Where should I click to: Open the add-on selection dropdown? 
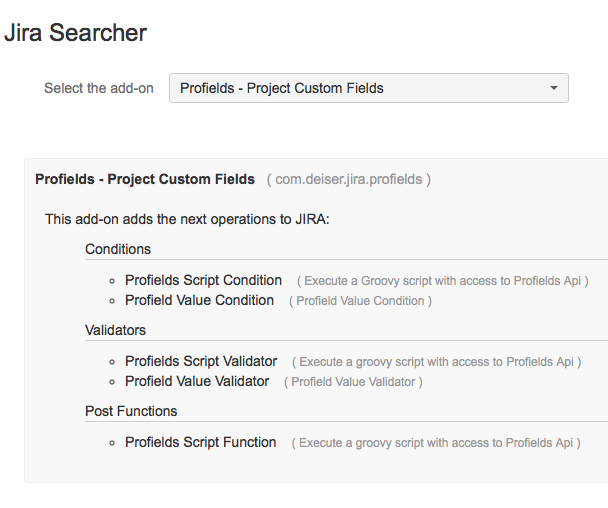368,88
